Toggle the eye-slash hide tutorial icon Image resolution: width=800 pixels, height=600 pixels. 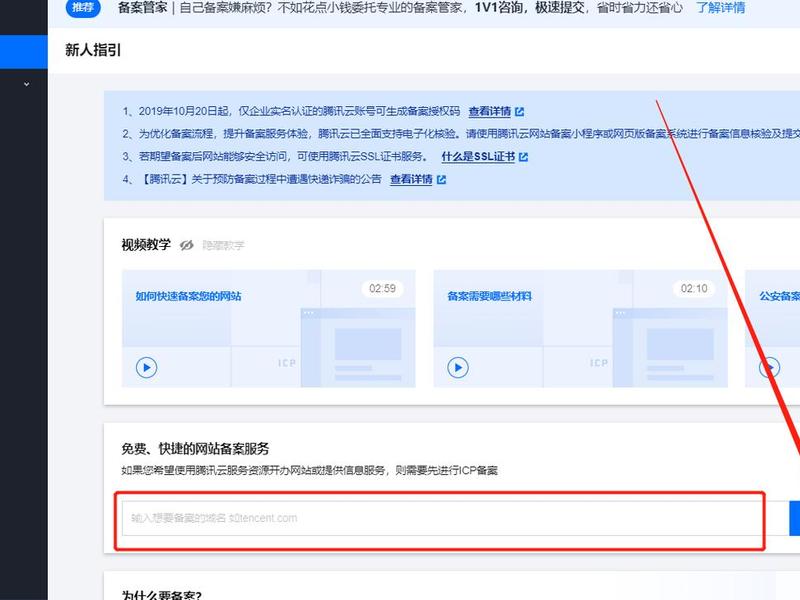(187, 245)
